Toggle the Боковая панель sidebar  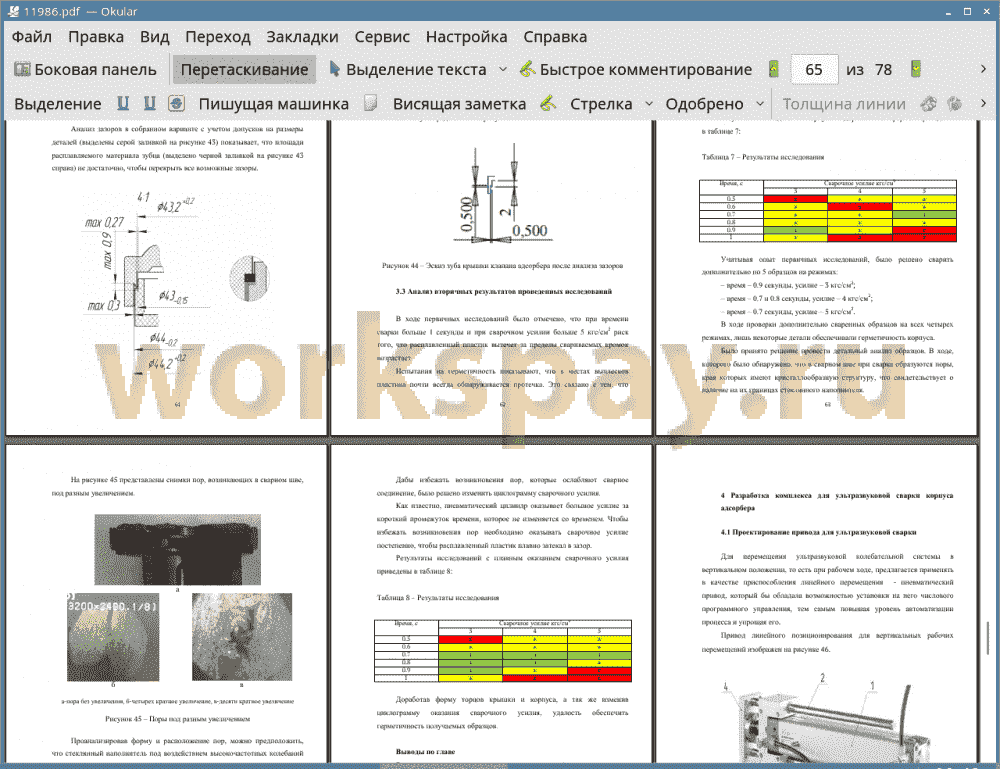point(85,70)
